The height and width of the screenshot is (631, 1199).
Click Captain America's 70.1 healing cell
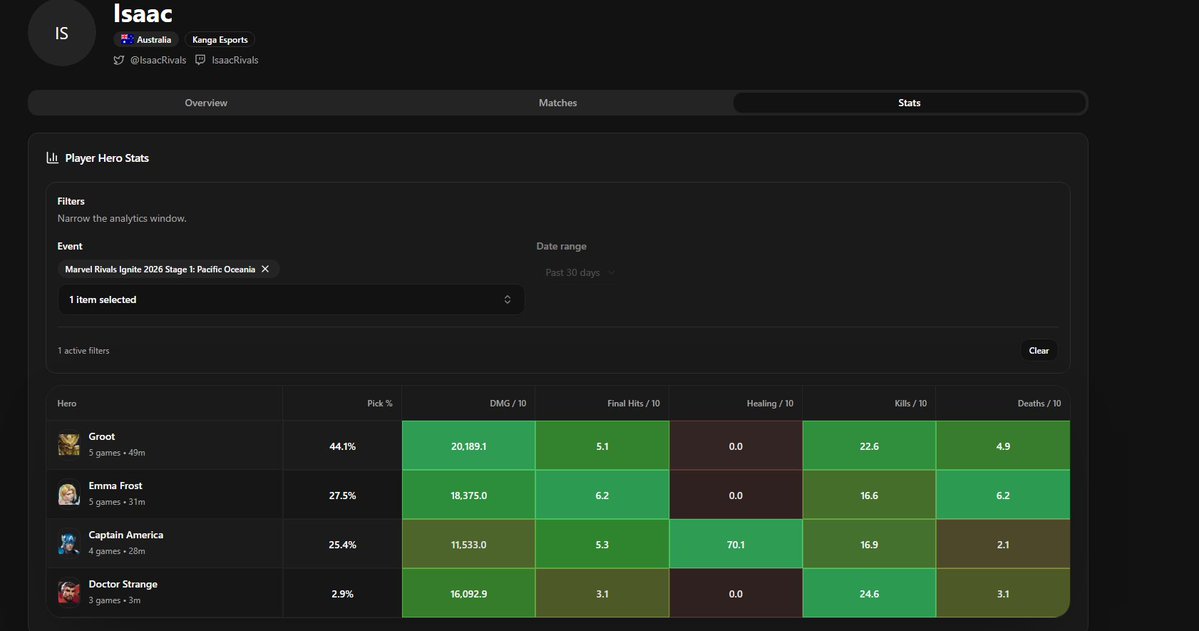tap(736, 545)
